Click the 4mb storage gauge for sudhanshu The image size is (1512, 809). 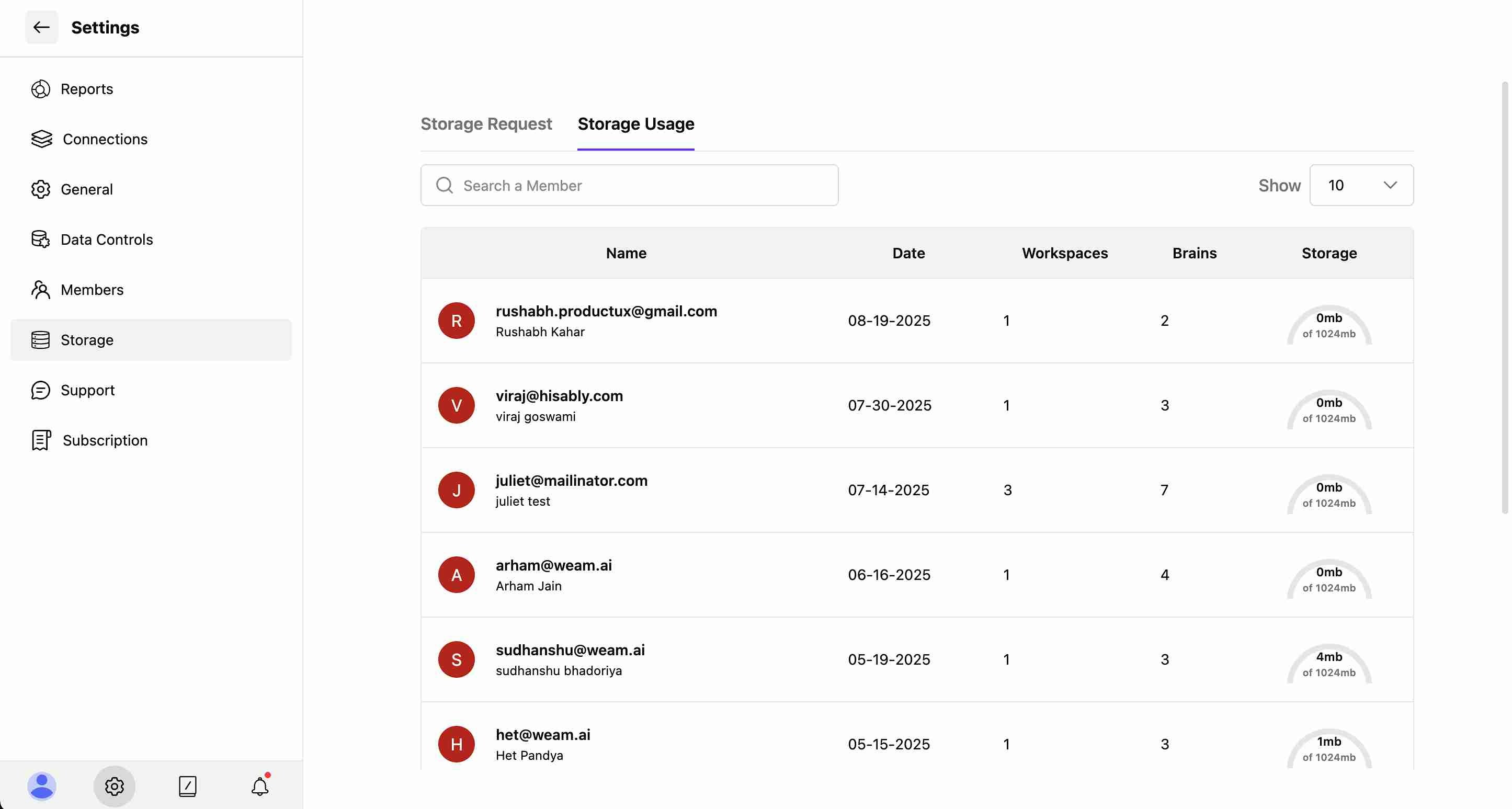[x=1329, y=664]
